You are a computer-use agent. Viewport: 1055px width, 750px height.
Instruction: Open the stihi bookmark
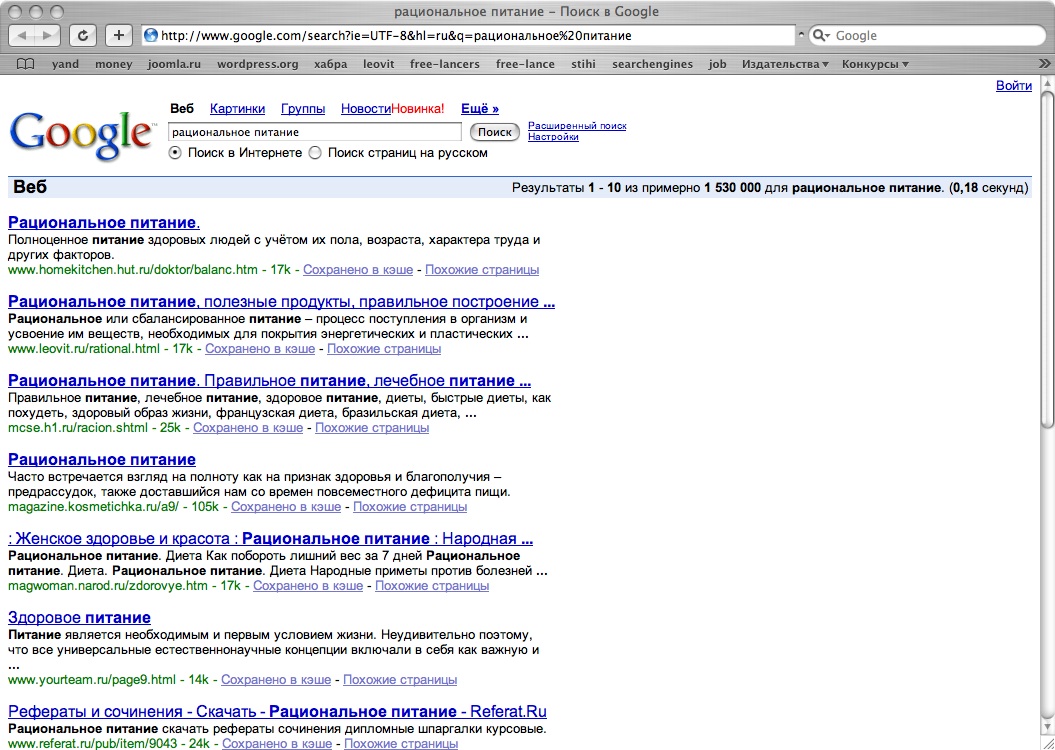pos(583,65)
